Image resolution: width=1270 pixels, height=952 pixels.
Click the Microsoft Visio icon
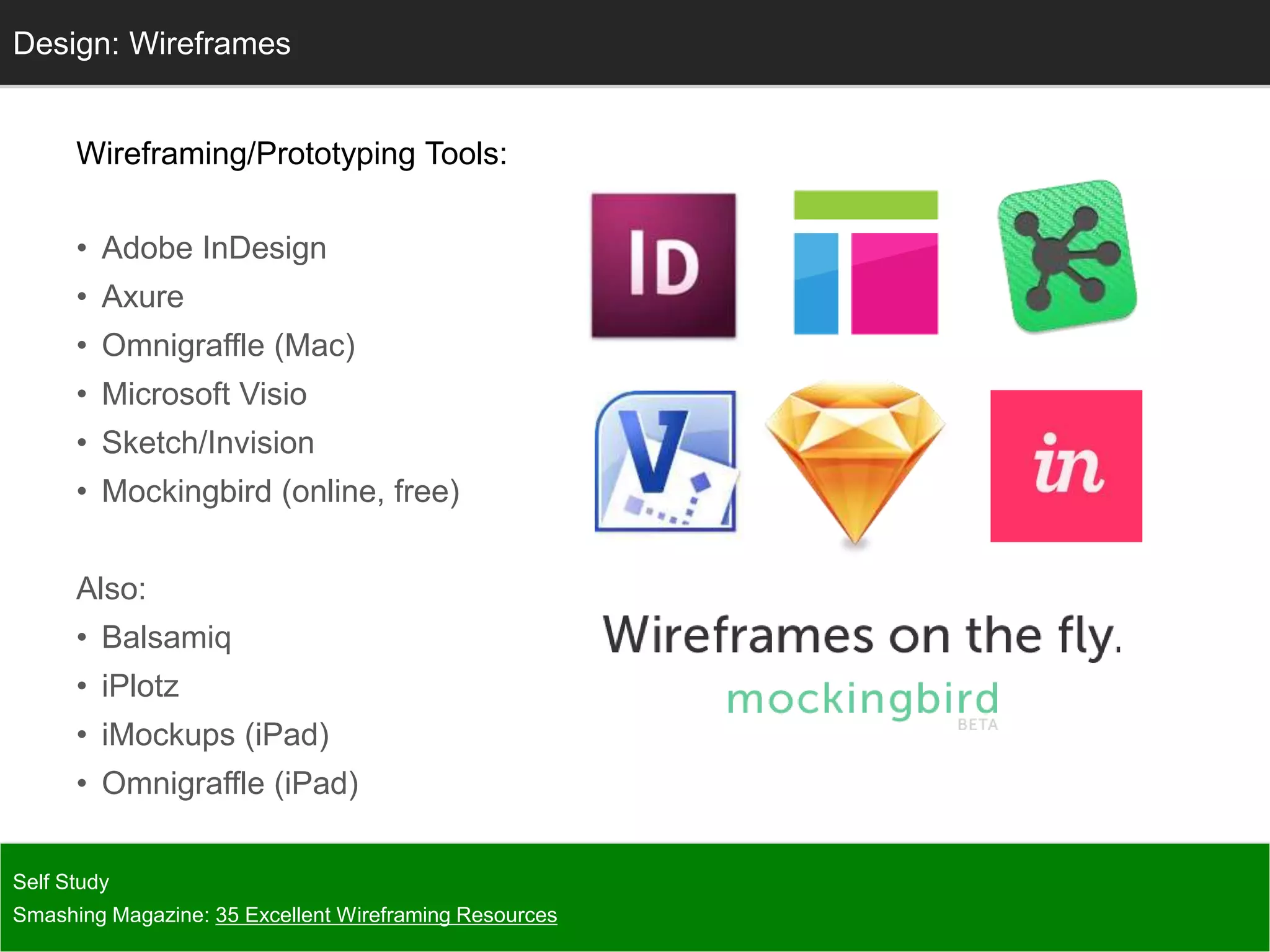(x=666, y=461)
